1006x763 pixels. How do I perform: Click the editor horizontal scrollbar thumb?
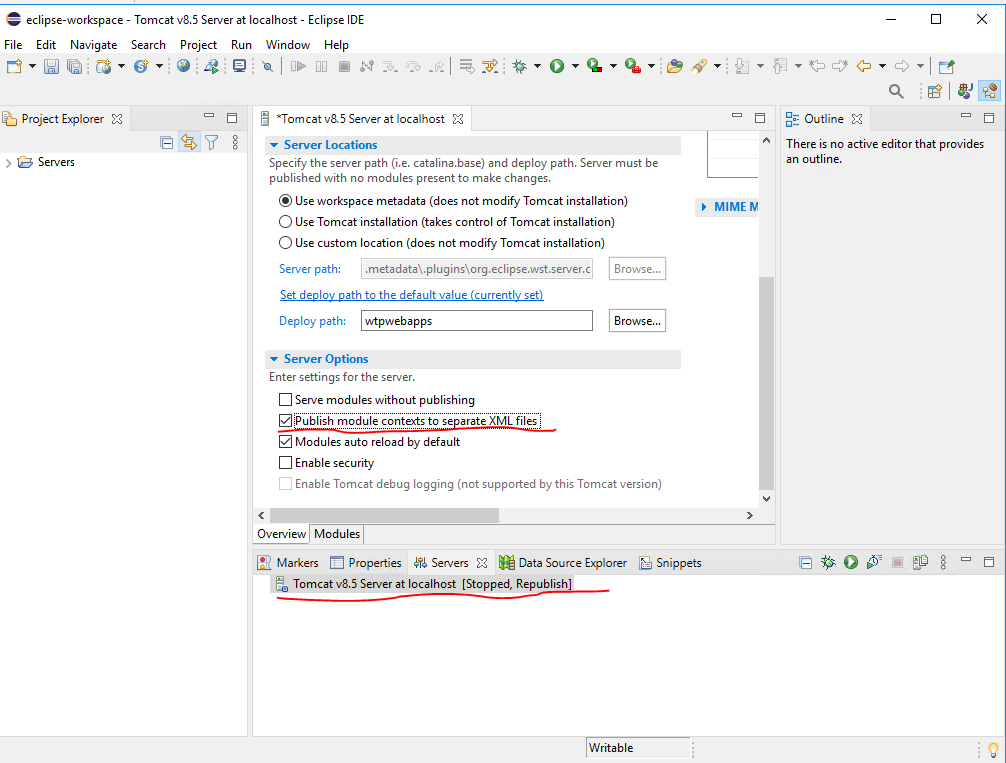pyautogui.click(x=384, y=515)
